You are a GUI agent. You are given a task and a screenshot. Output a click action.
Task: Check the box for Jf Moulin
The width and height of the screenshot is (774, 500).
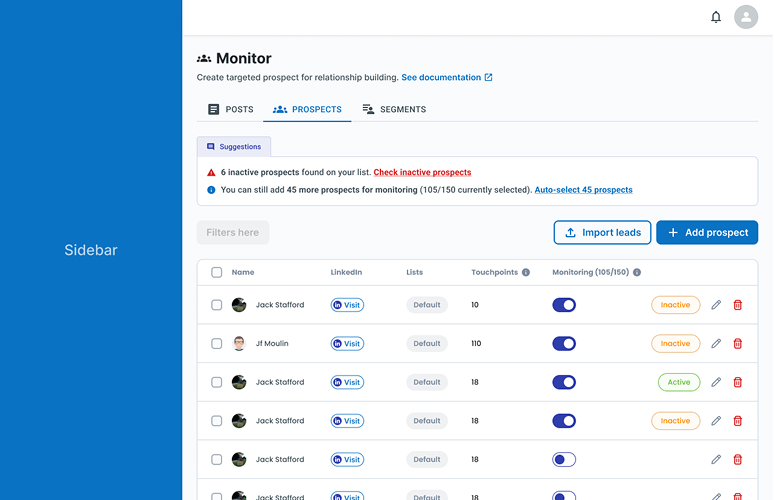216,344
